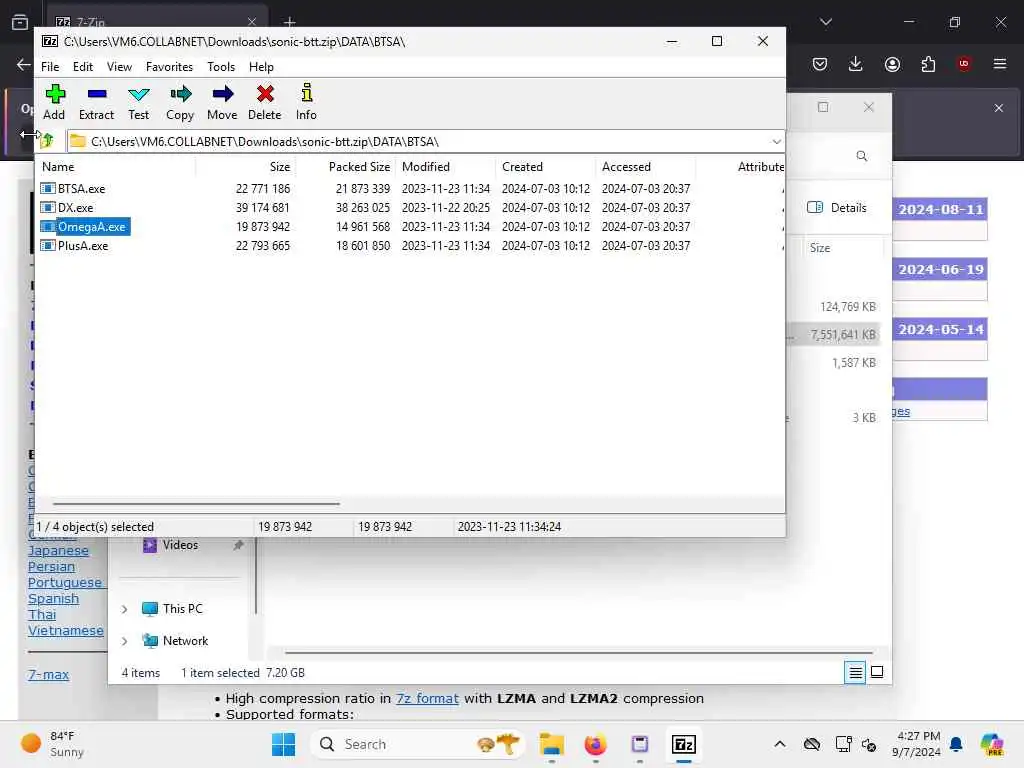This screenshot has height=768, width=1024.
Task: Sort by the Size column header in 7-Zip
Action: (x=246, y=167)
